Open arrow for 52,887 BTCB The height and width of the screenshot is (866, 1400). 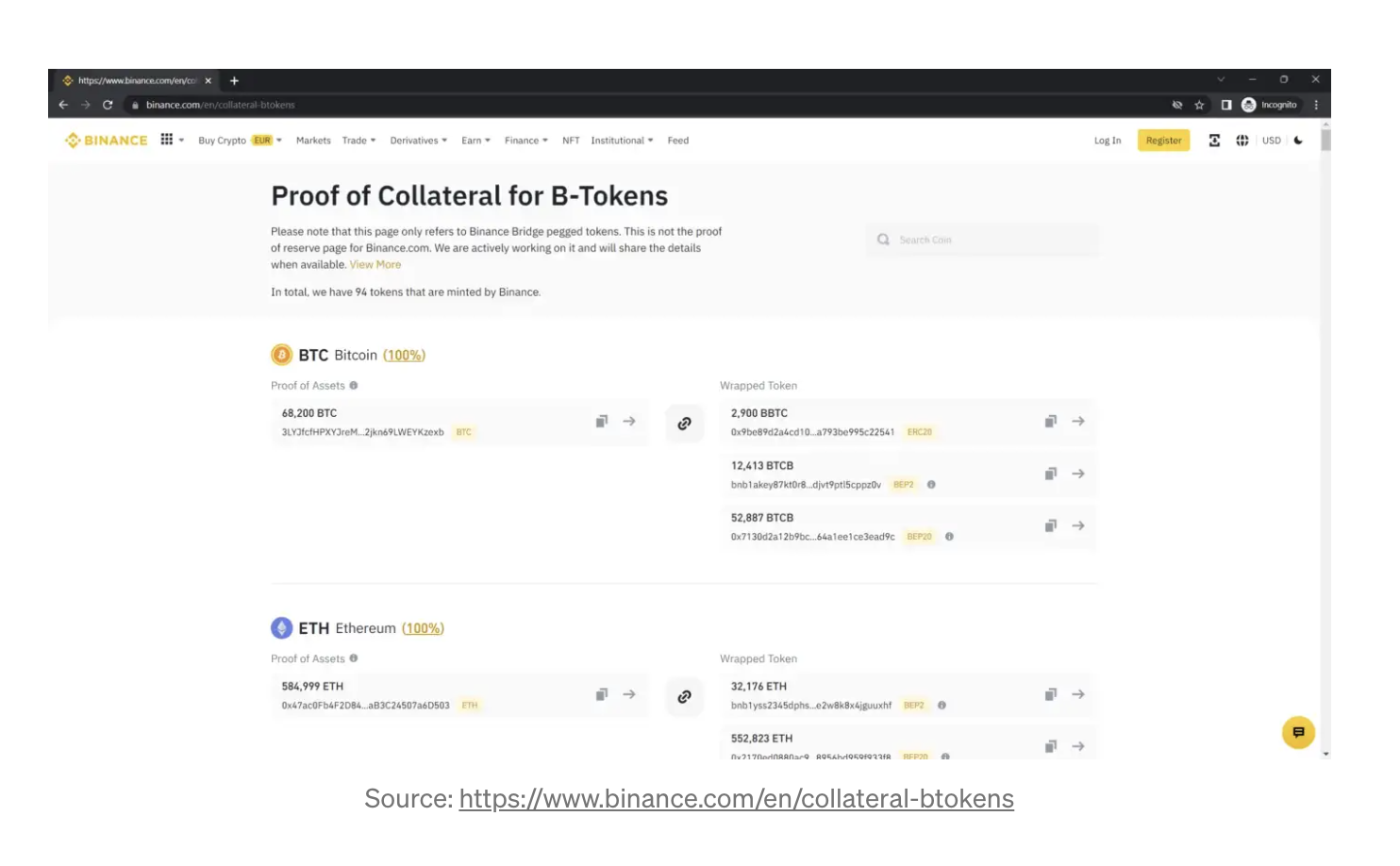pyautogui.click(x=1078, y=525)
